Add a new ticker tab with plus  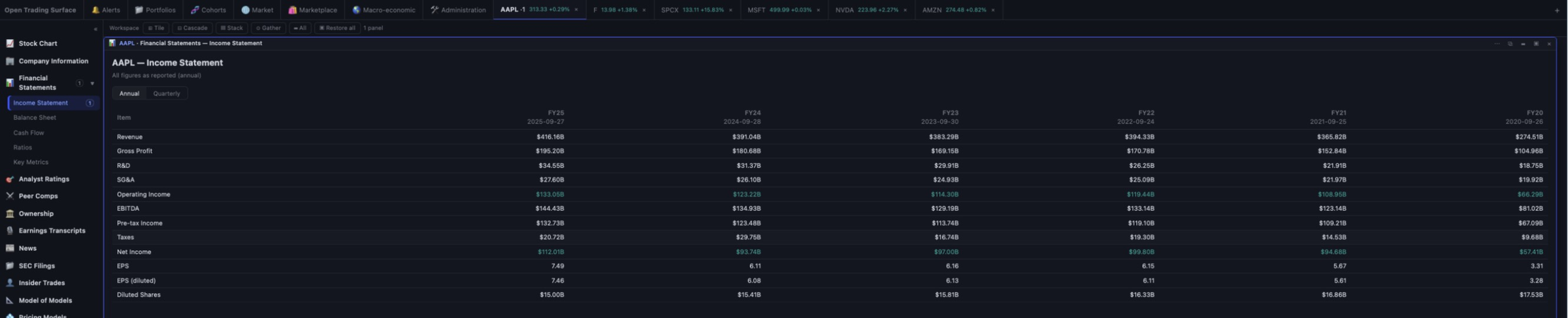pos(1557,10)
